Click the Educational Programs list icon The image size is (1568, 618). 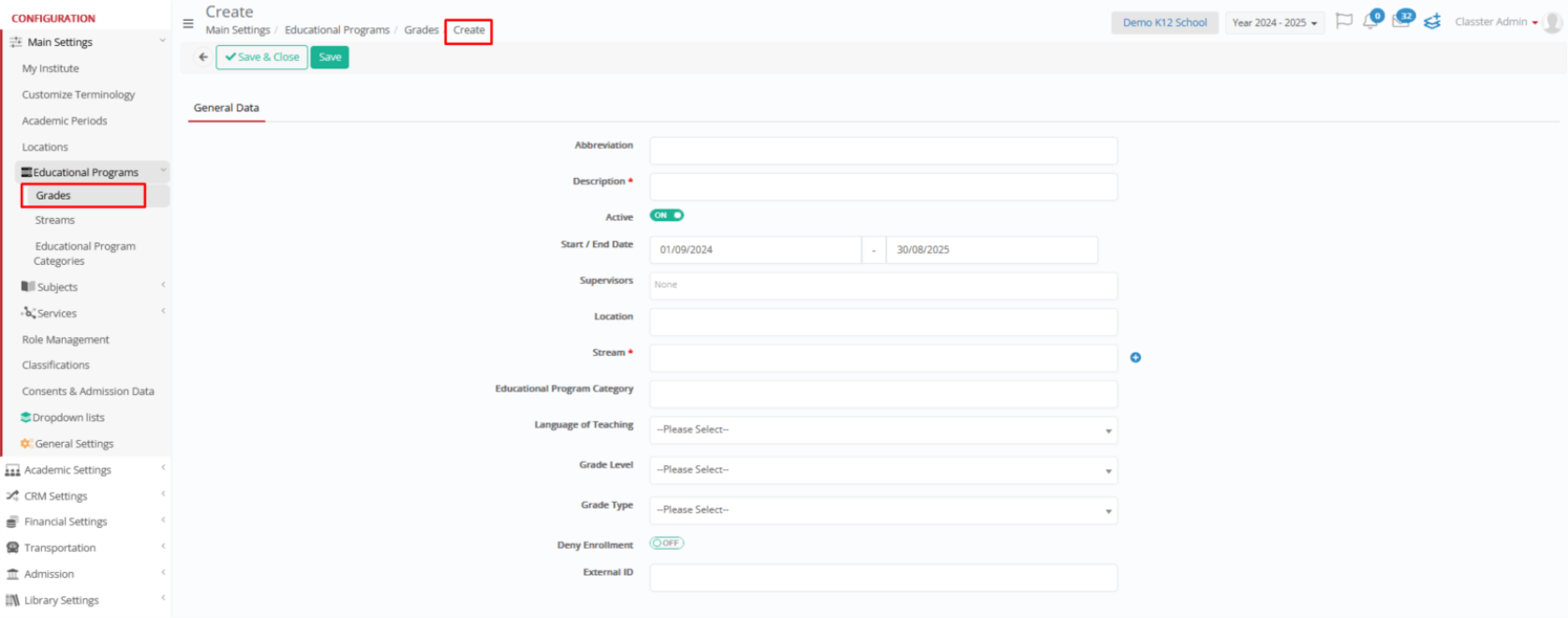[x=26, y=172]
